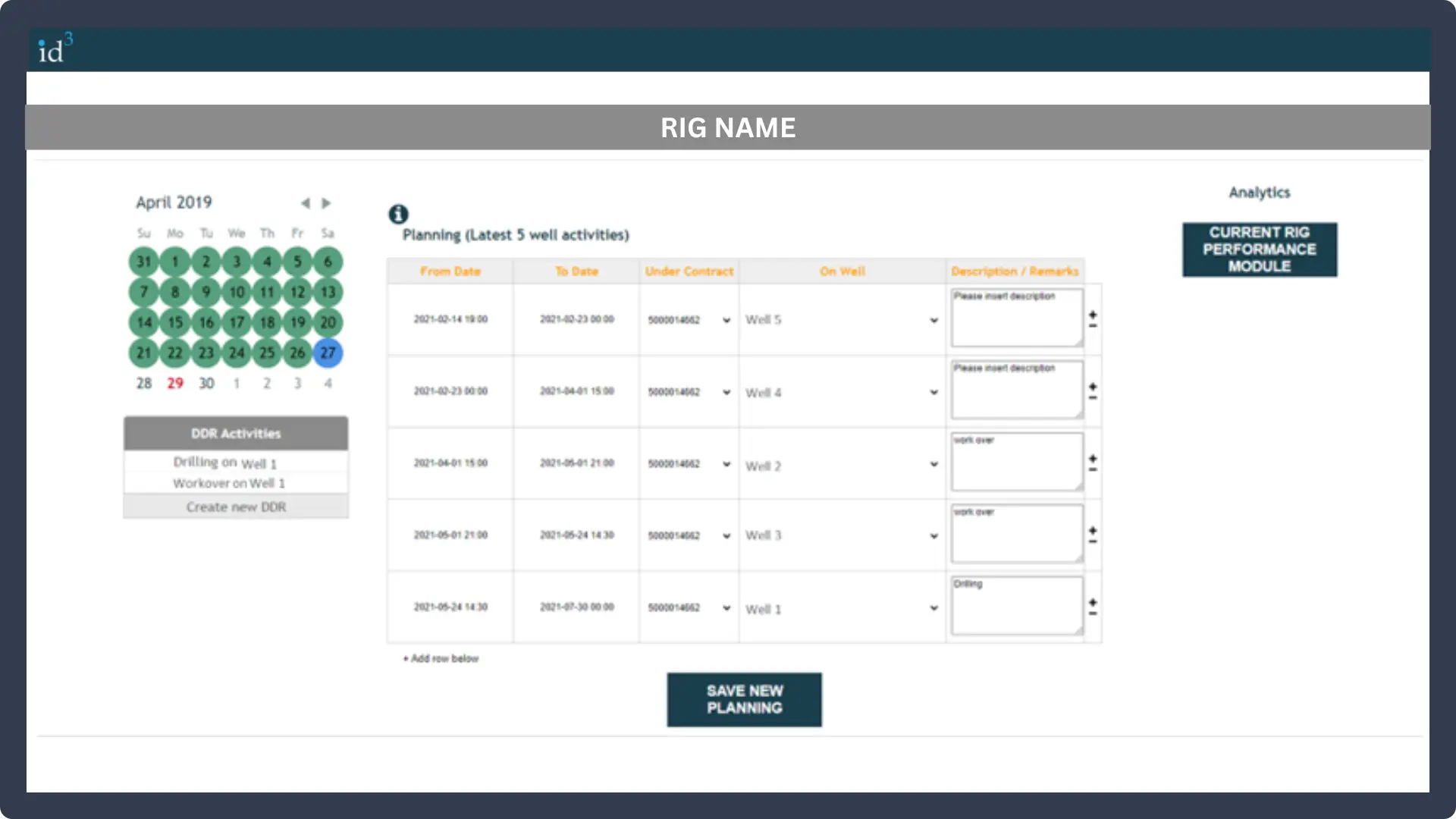The height and width of the screenshot is (819, 1456).
Task: Expand the On Well dropdown showing Well 2
Action: point(842,465)
